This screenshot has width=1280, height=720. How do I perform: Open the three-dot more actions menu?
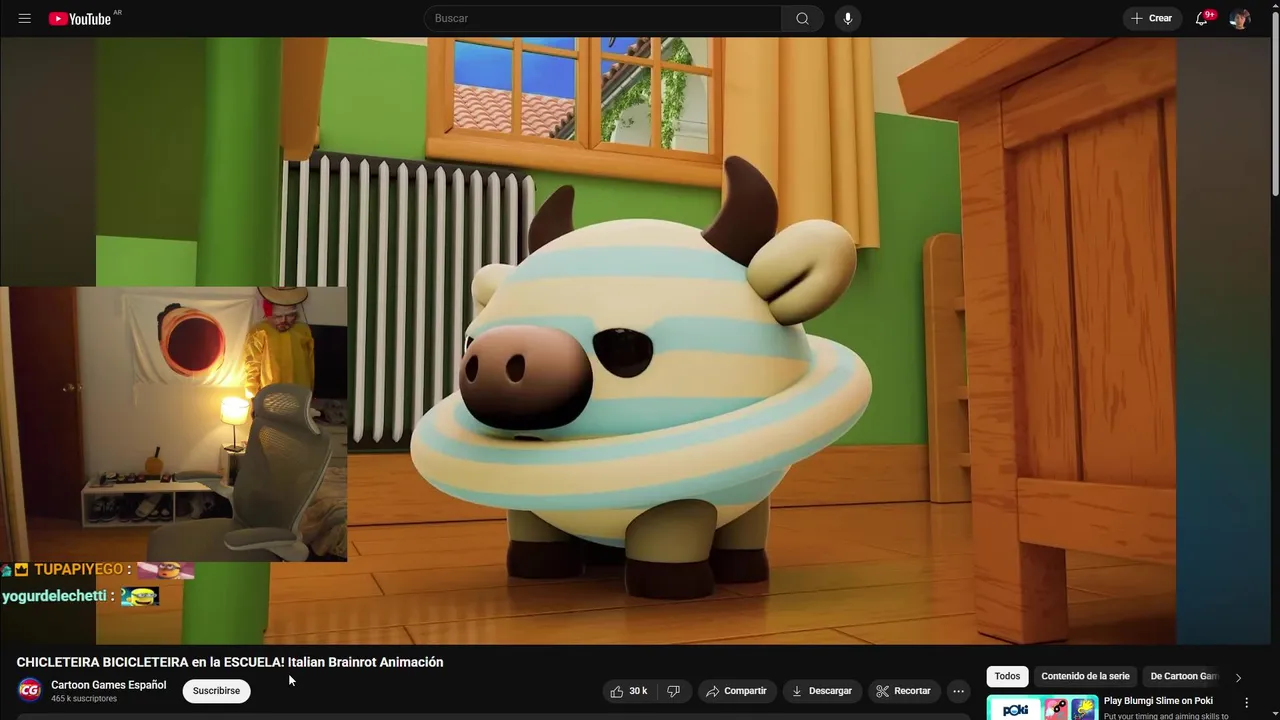(x=958, y=691)
